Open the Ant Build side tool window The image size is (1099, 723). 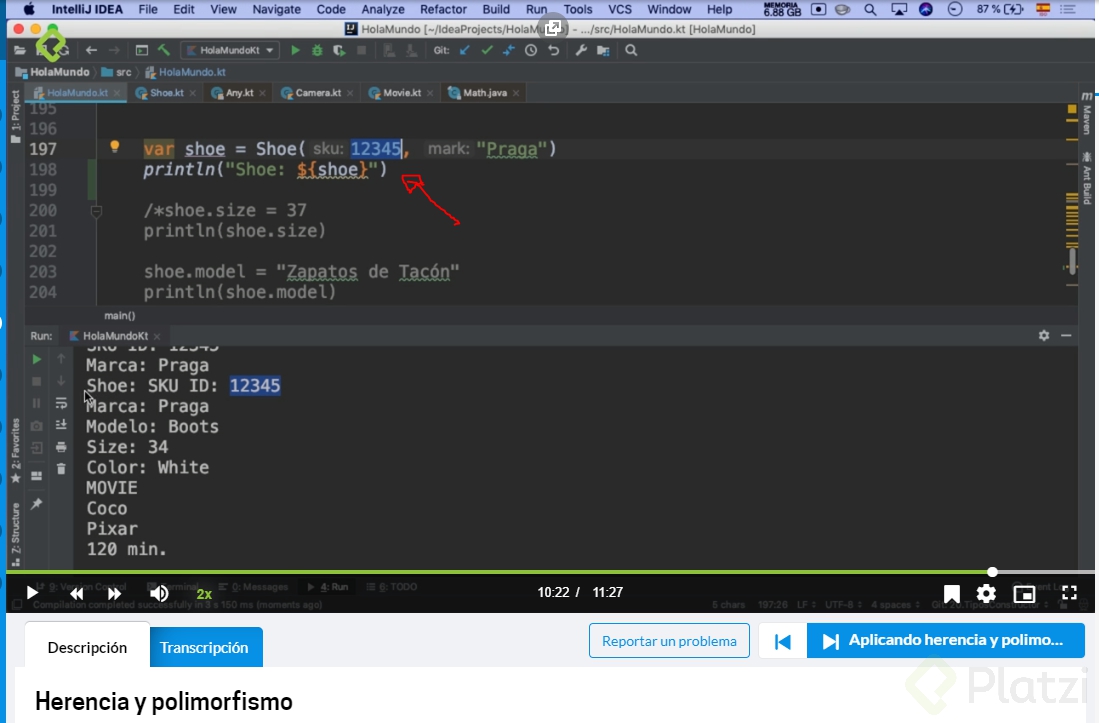coord(1086,178)
